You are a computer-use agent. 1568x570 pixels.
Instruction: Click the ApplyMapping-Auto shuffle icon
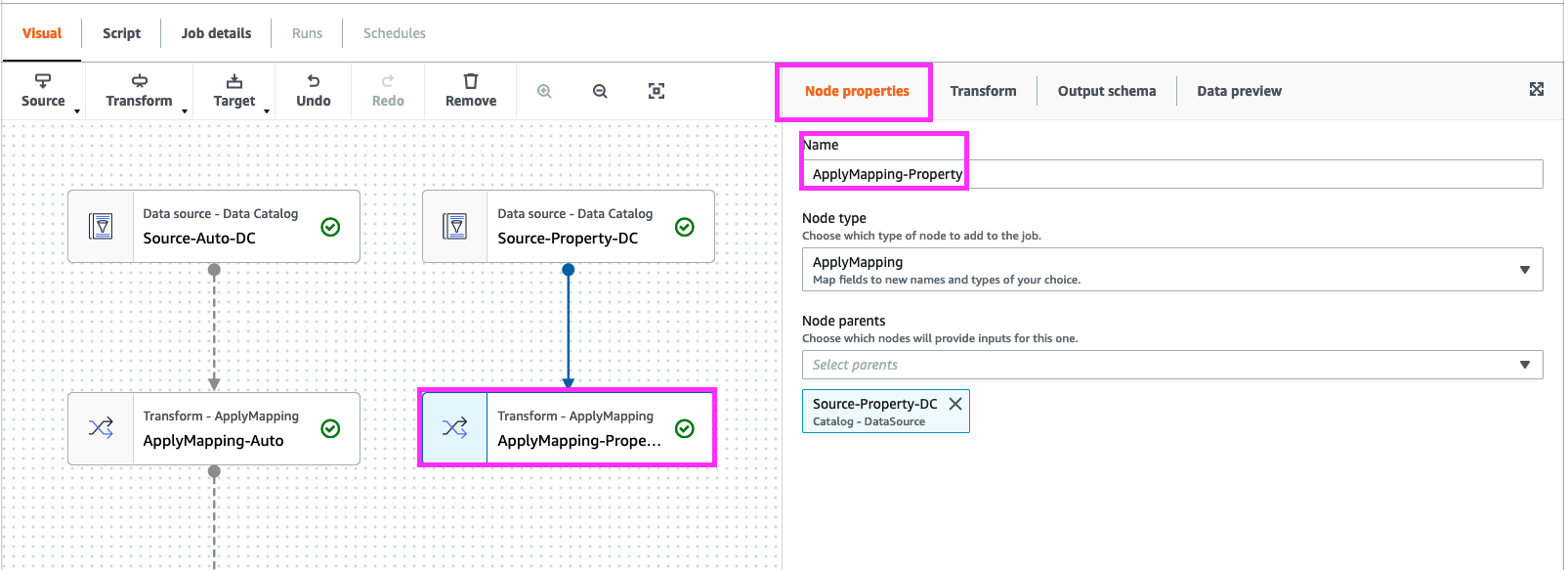coord(101,428)
